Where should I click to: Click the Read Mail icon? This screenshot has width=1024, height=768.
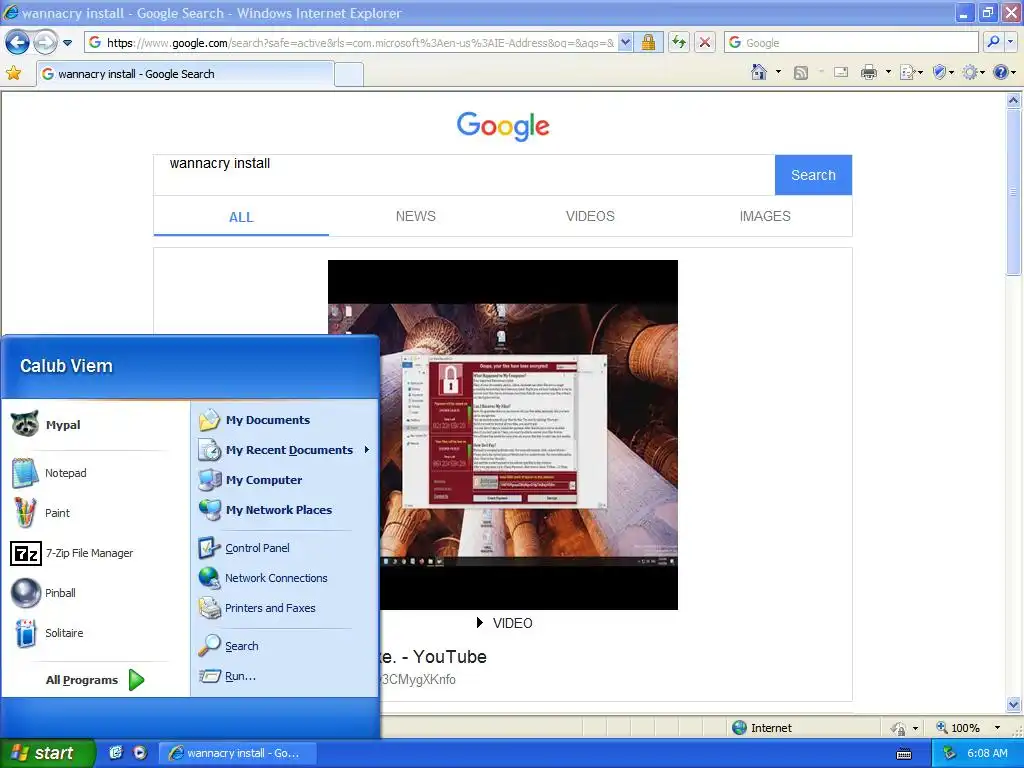(841, 72)
